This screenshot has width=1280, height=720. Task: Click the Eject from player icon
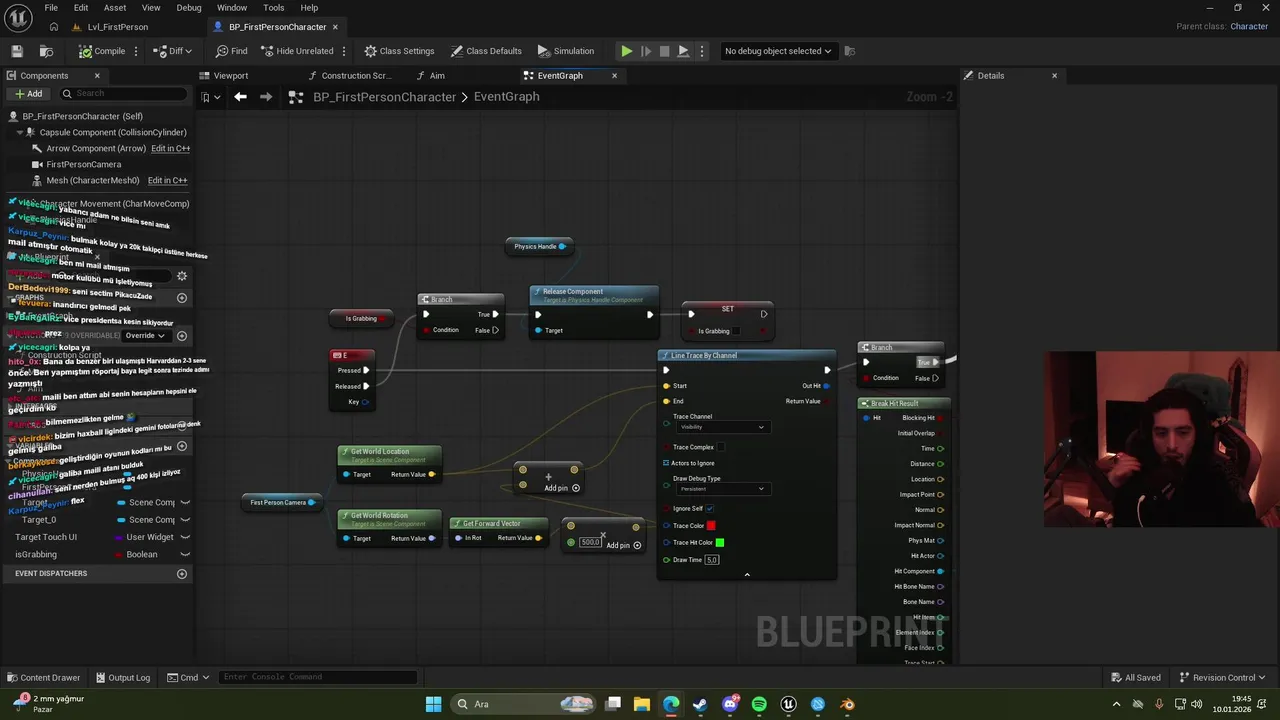pyautogui.click(x=683, y=51)
